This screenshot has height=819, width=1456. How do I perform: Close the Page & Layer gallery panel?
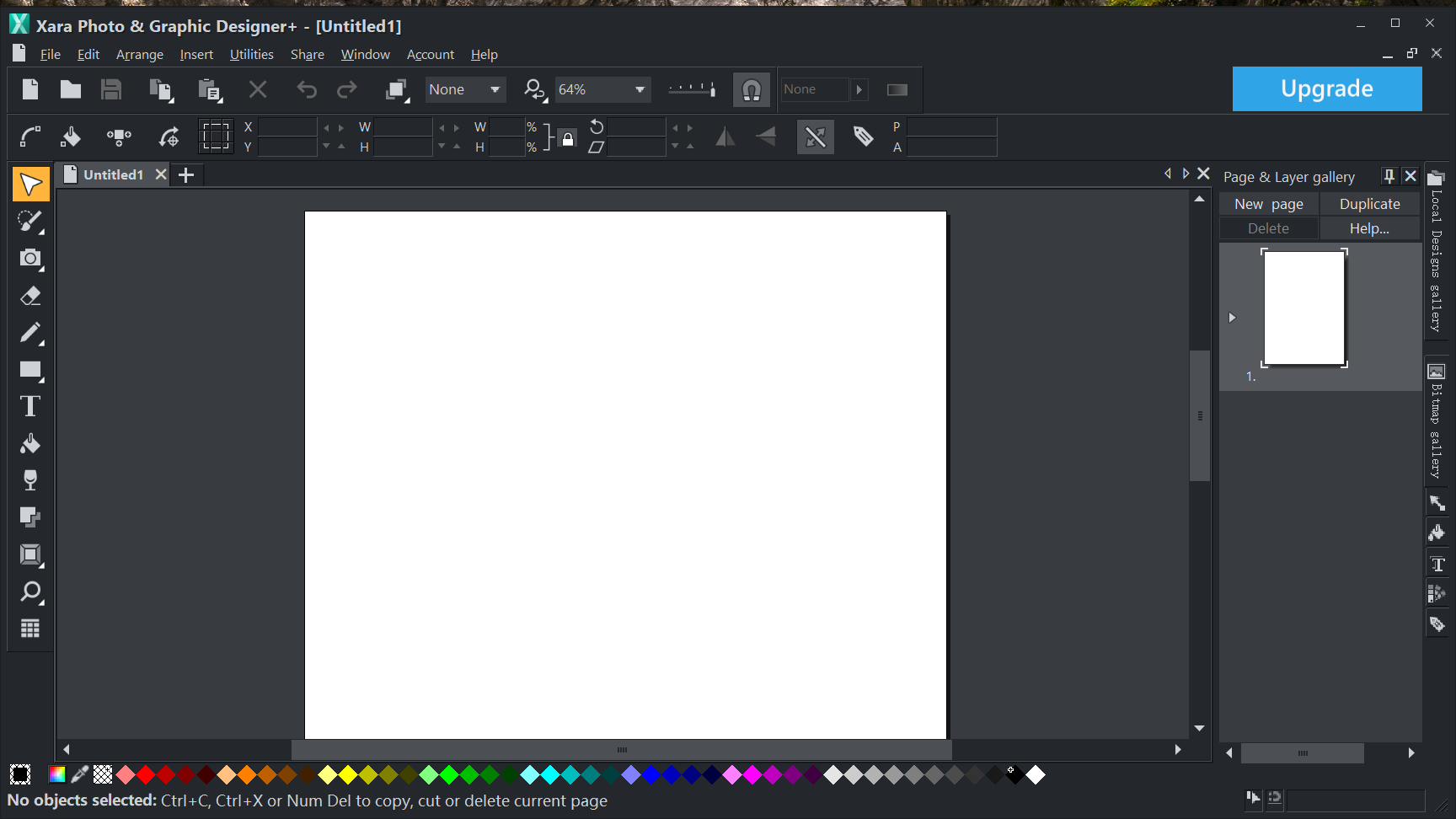[1410, 176]
